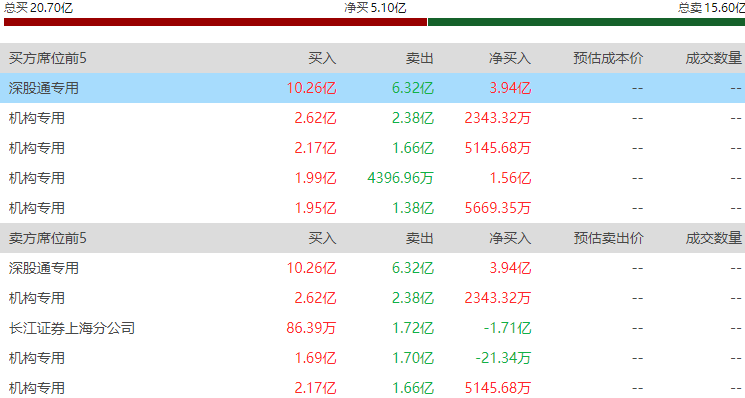Viewport: 745px width, 398px height.
Task: Click the red total-buy portion of the bar
Action: coord(215,22)
